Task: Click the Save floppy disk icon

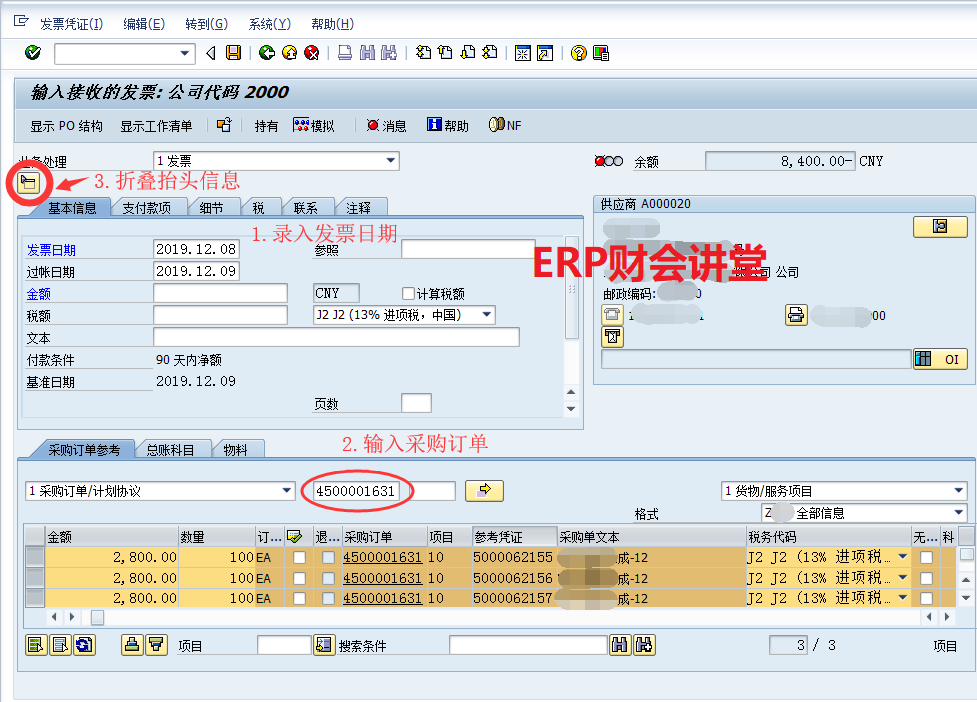Action: pyautogui.click(x=233, y=53)
